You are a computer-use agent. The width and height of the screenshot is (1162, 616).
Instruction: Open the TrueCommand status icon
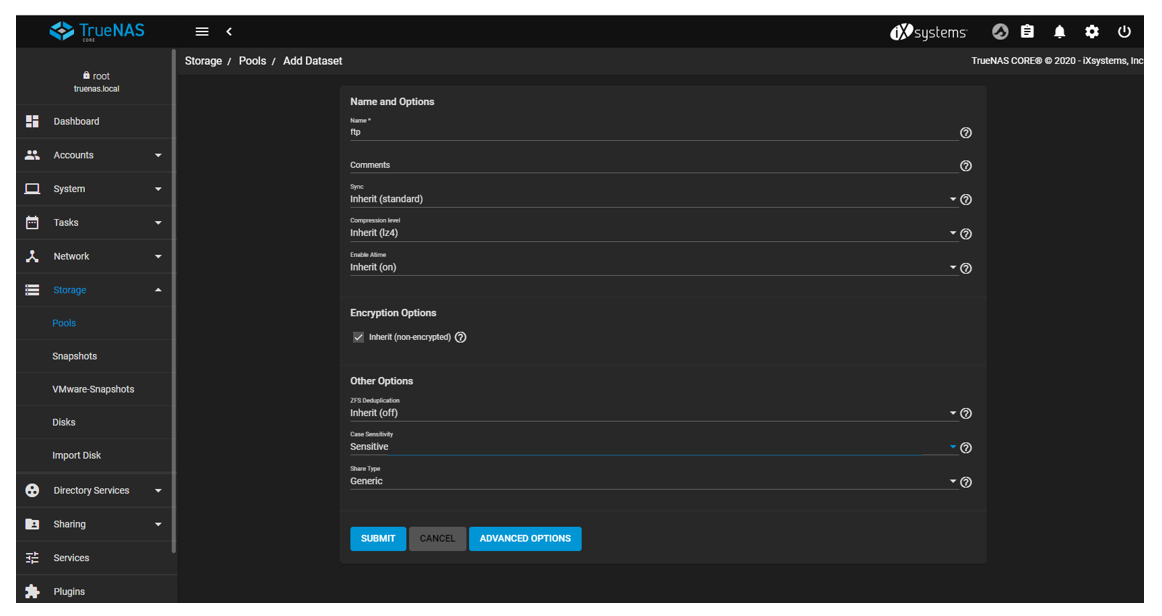click(x=1000, y=31)
